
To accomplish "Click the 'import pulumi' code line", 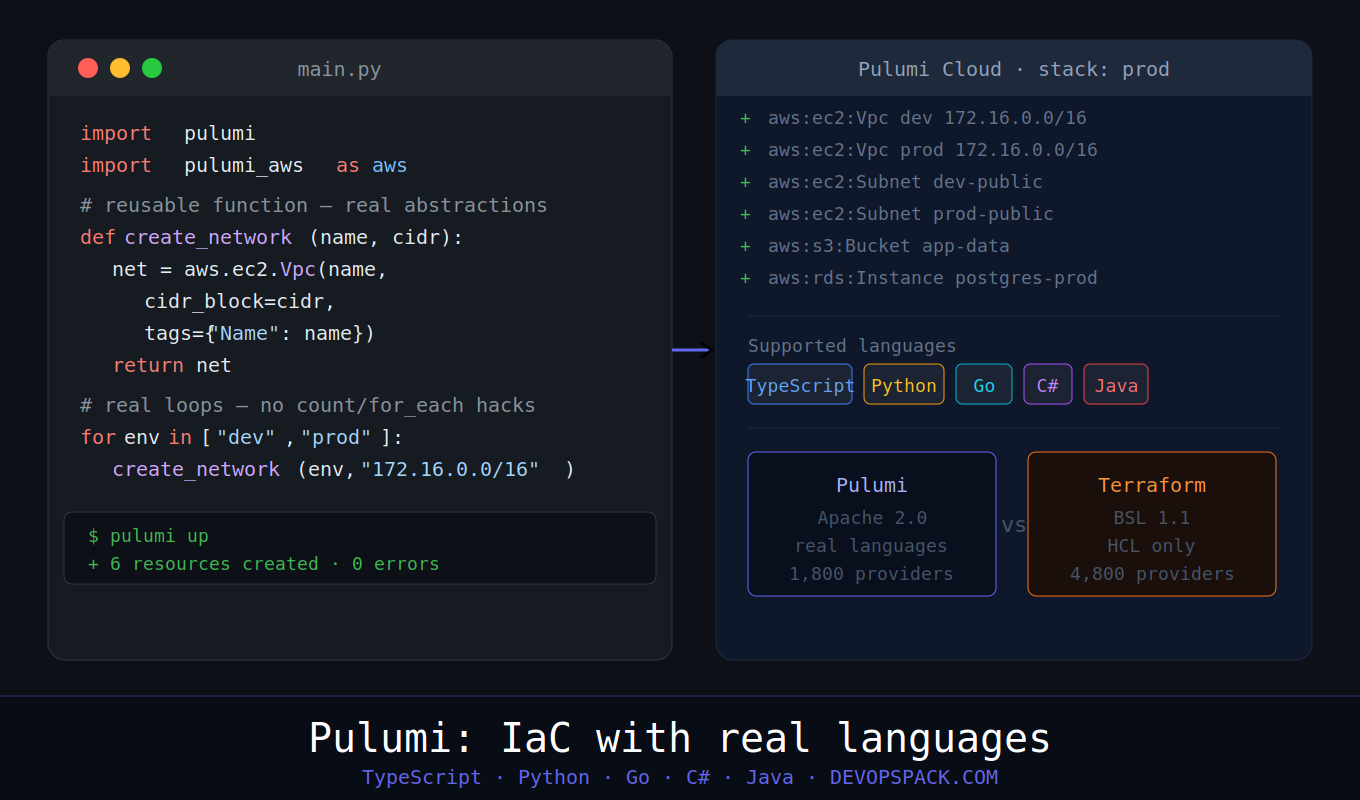I will 168,133.
